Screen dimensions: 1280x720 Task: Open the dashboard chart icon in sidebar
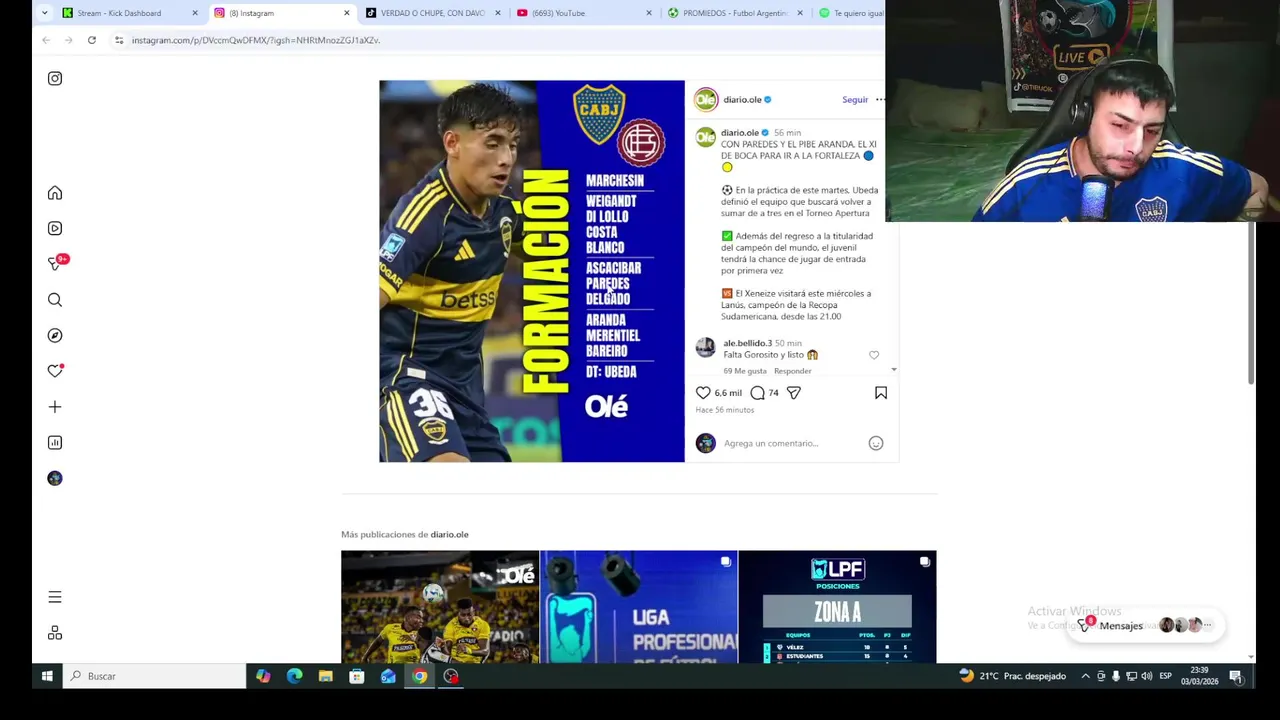pyautogui.click(x=55, y=442)
